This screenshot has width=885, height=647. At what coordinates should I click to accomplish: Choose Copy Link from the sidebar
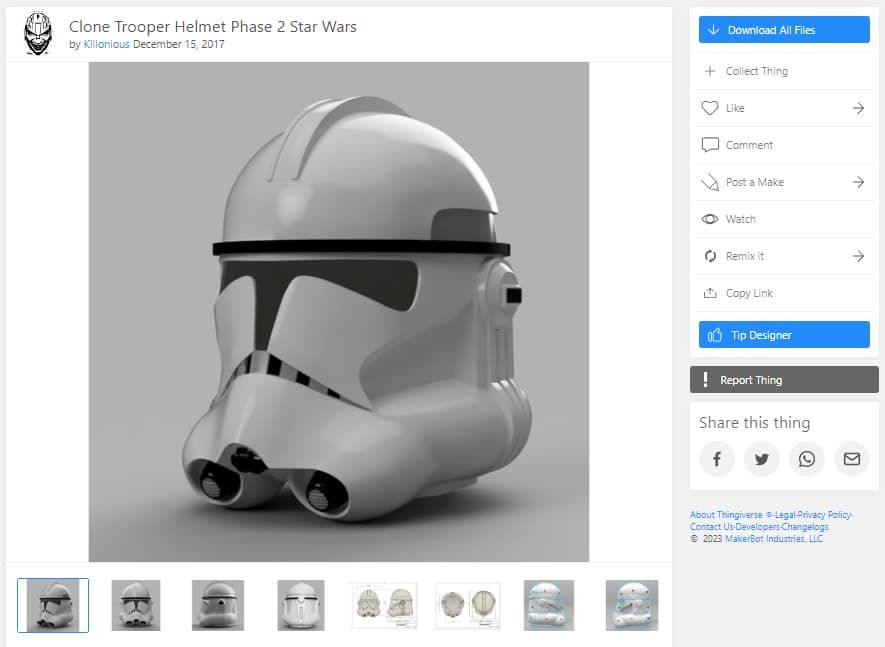click(749, 293)
